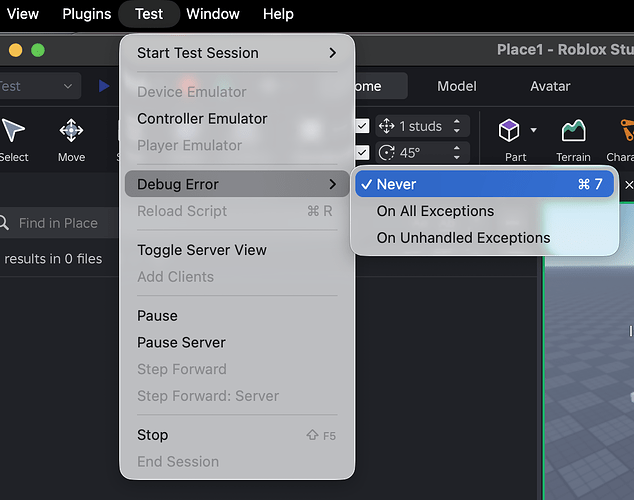Switch to the Home tab
The image size is (634, 500).
coord(381,86)
